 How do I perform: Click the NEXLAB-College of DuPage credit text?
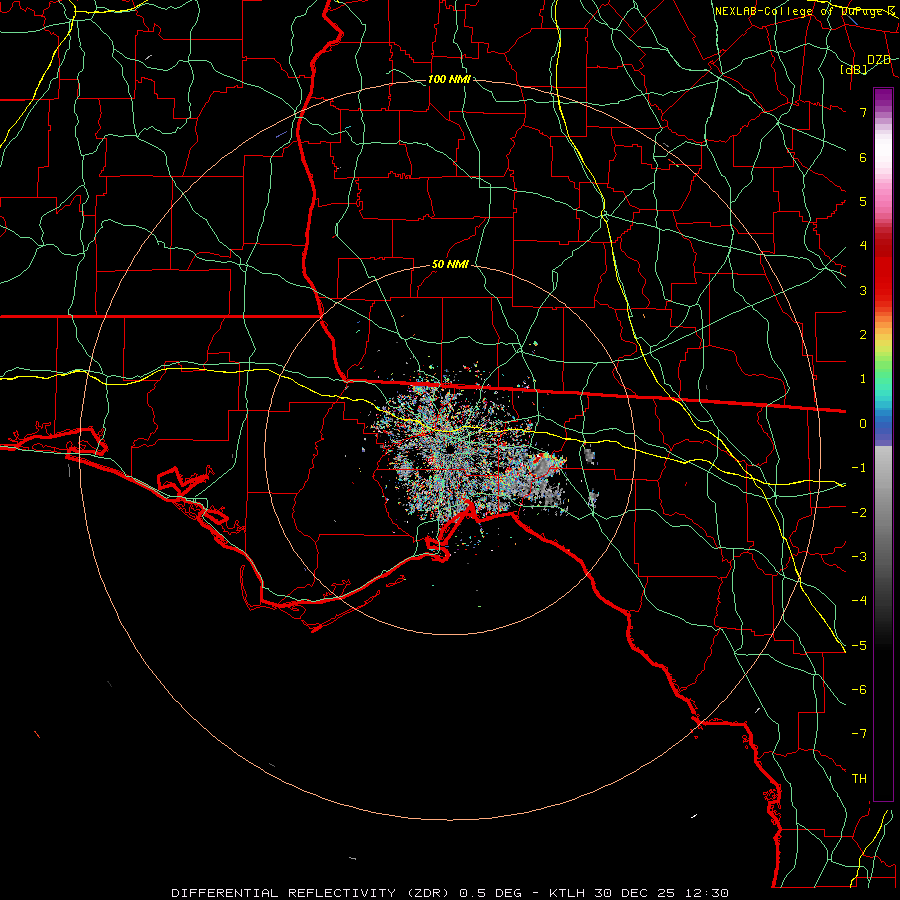pyautogui.click(x=805, y=11)
